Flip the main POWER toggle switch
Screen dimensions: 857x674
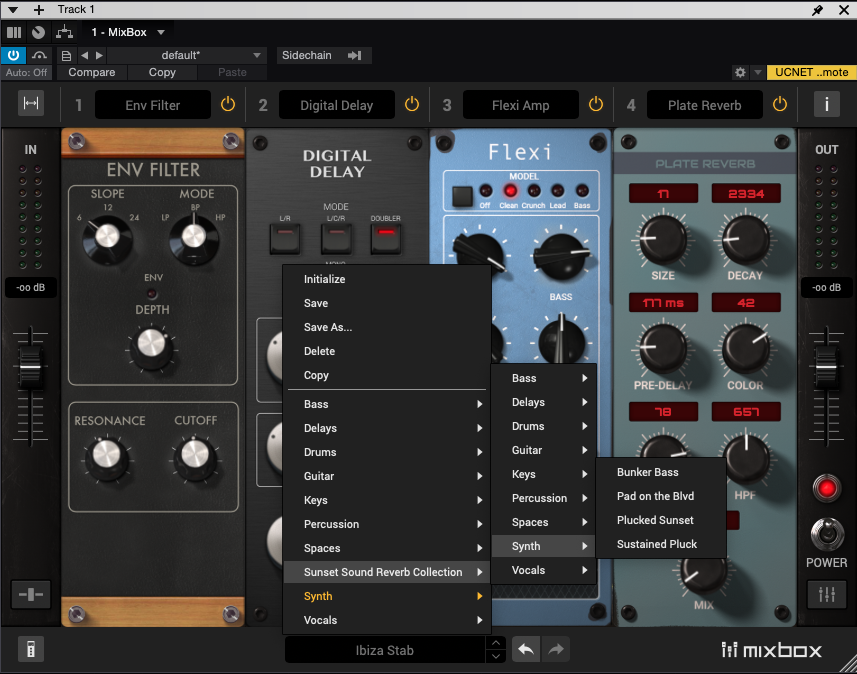point(827,534)
